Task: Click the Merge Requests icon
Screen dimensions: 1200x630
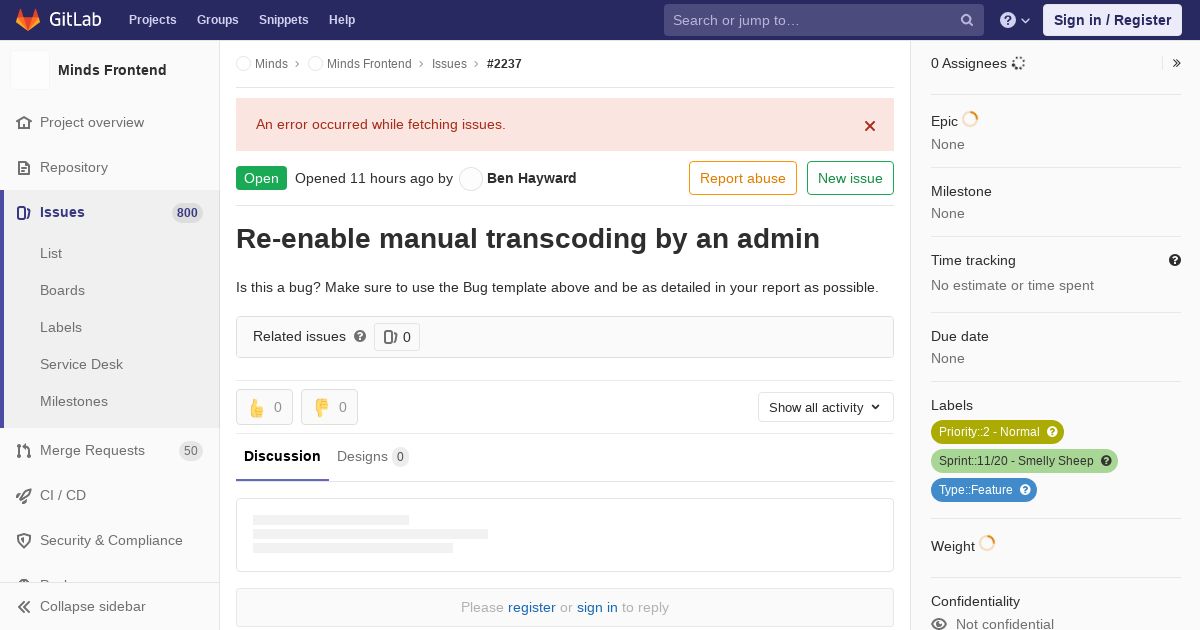Action: coord(24,450)
